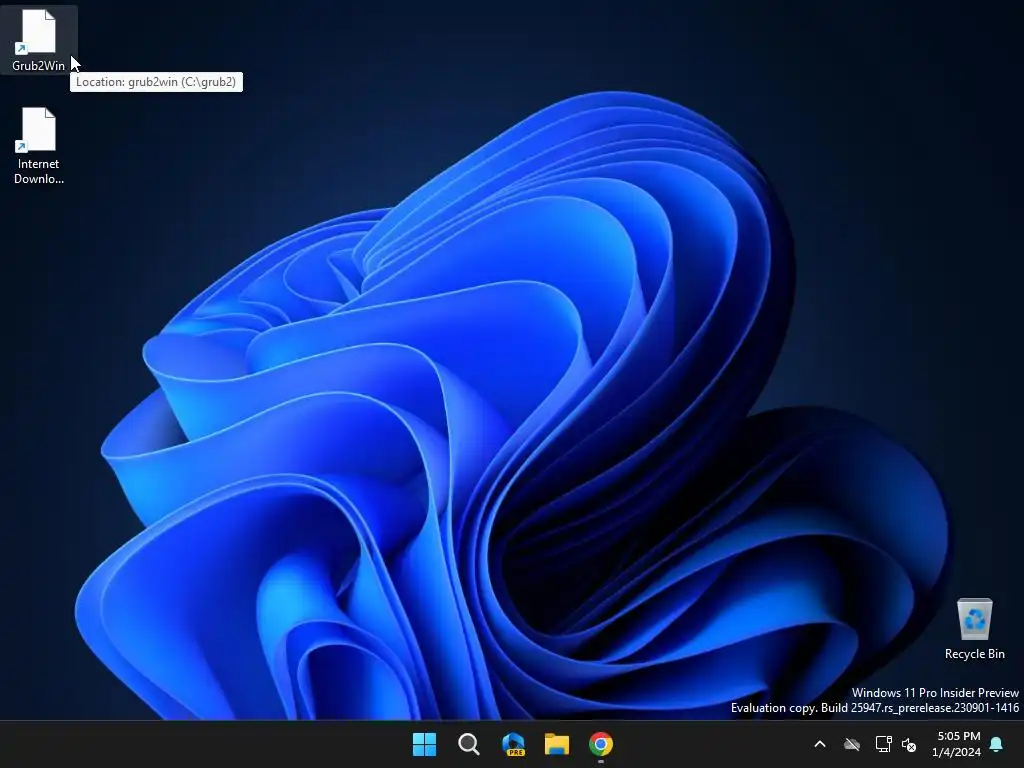Open File Explorer from the taskbar
Viewport: 1024px width, 768px height.
557,744
